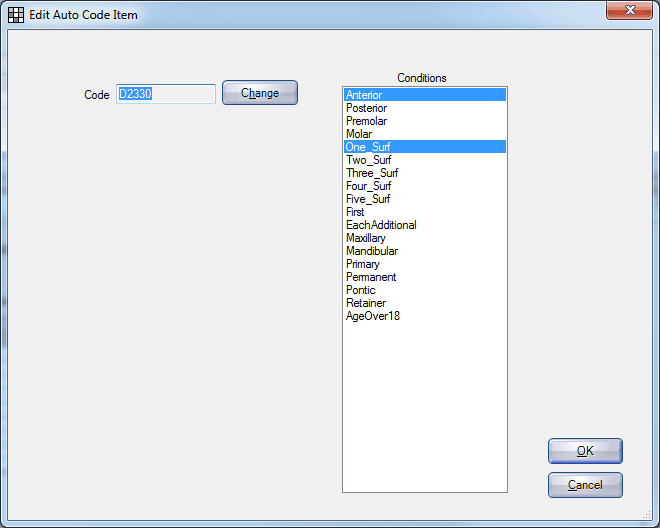Click the Change button
The height and width of the screenshot is (528, 660).
click(x=260, y=93)
